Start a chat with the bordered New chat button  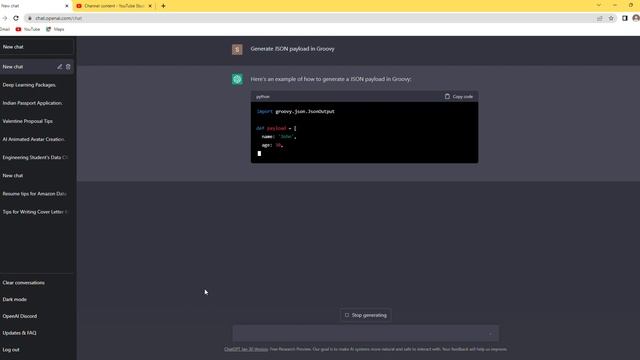[x=37, y=47]
